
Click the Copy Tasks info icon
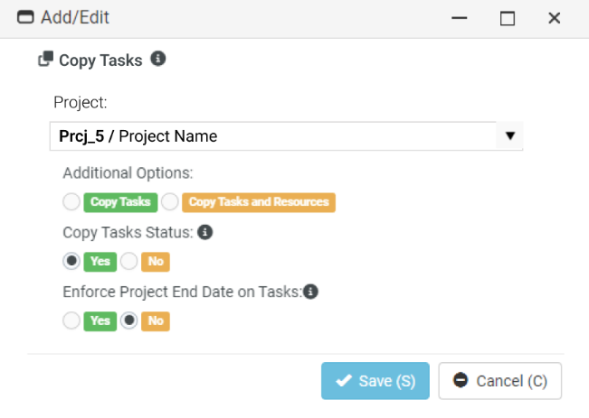(x=158, y=59)
